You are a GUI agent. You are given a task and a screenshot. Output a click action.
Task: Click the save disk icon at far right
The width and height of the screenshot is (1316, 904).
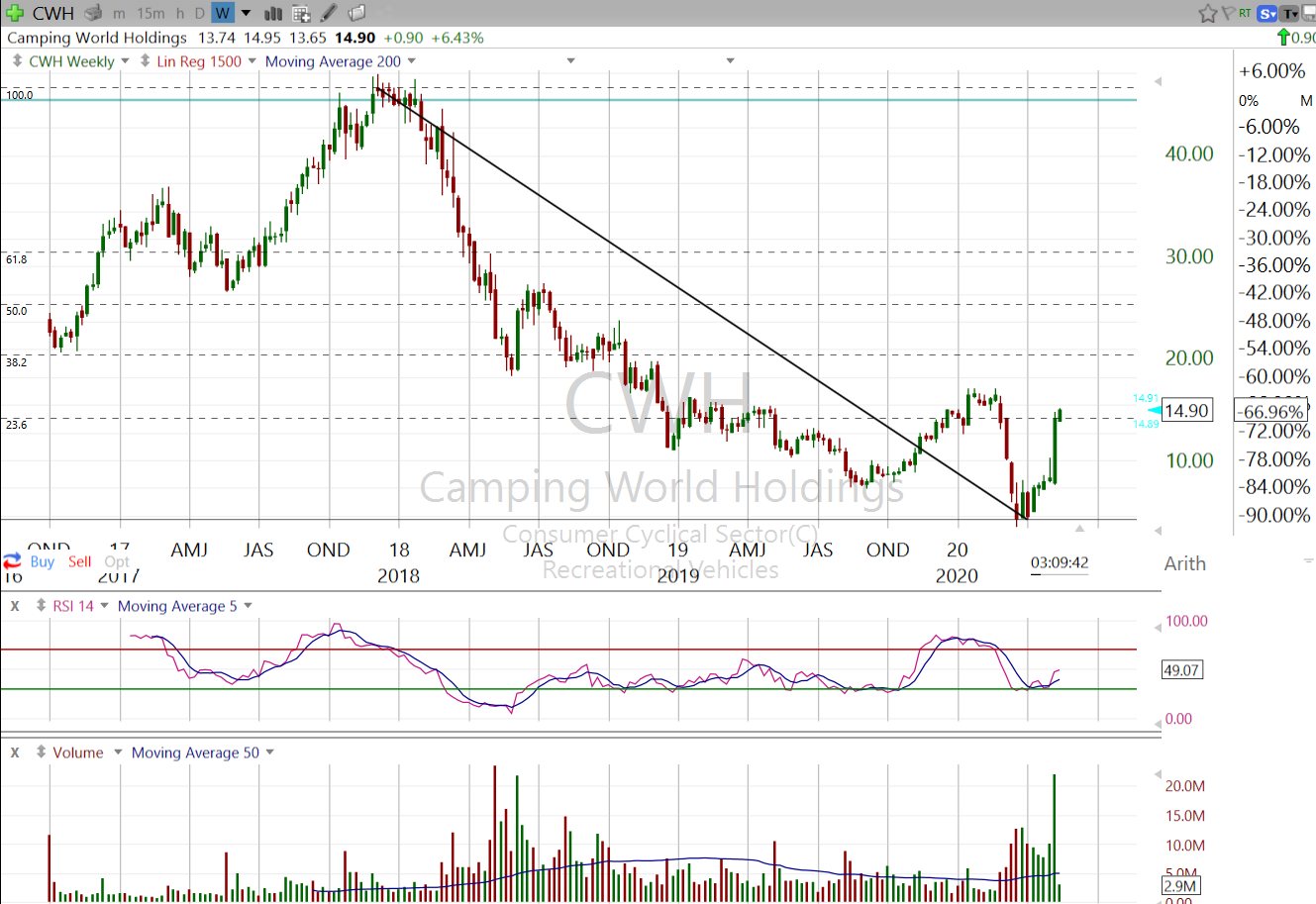[x=1309, y=14]
